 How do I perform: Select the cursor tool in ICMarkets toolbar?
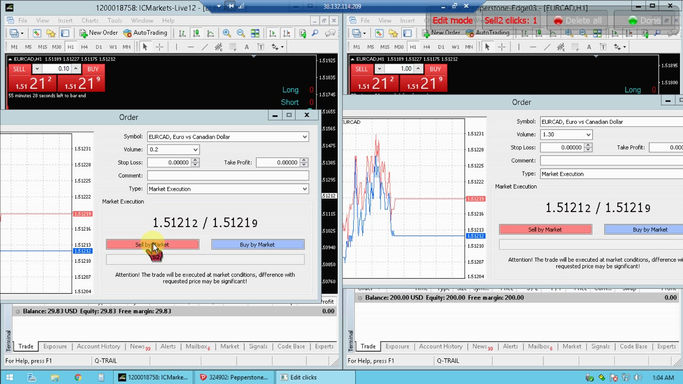(x=145, y=47)
